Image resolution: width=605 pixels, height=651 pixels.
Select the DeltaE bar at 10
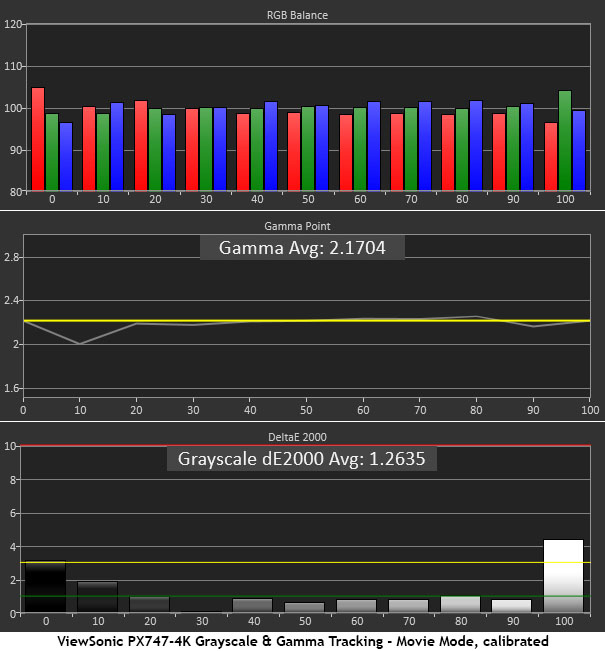tap(96, 597)
